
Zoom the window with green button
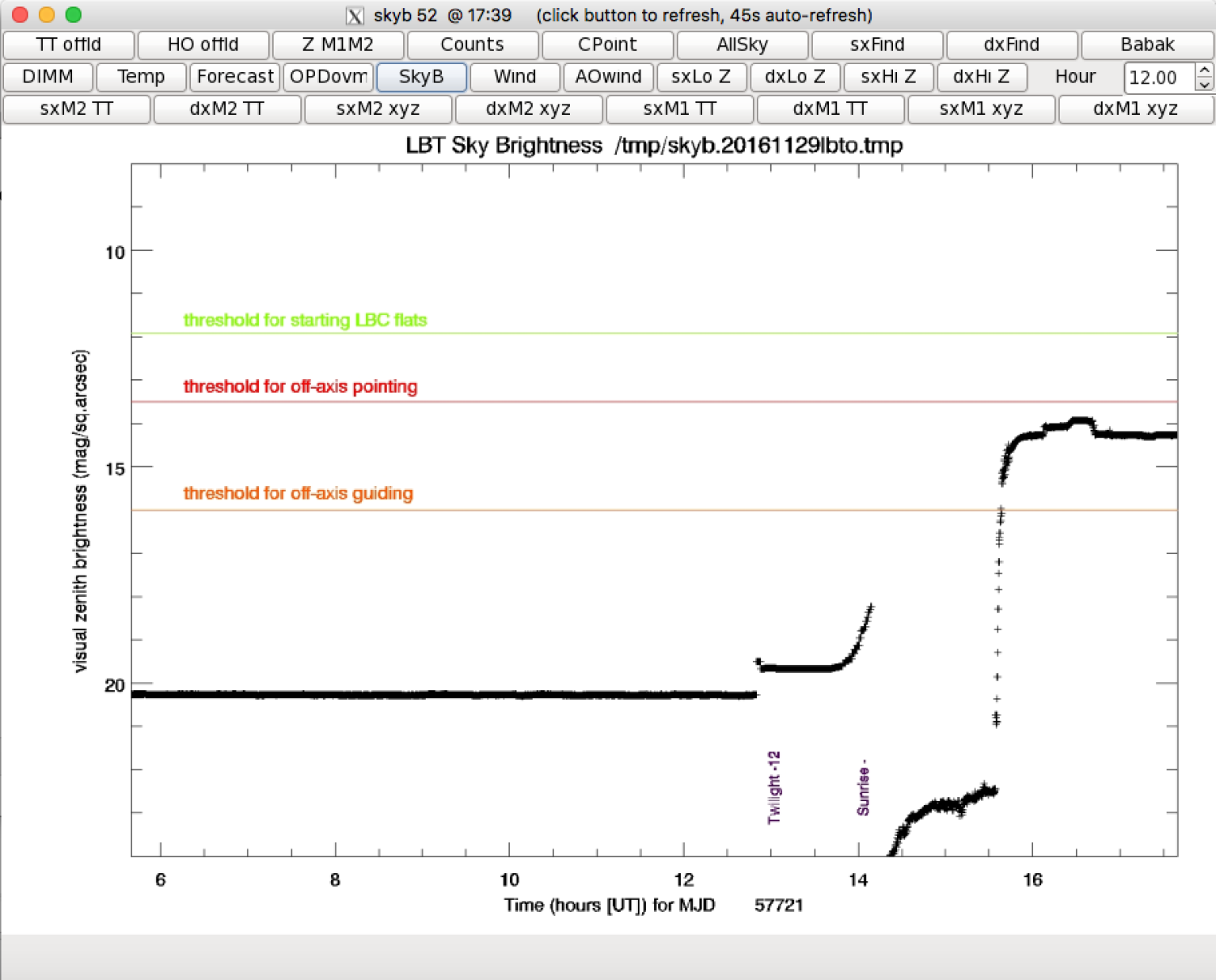pyautogui.click(x=74, y=14)
